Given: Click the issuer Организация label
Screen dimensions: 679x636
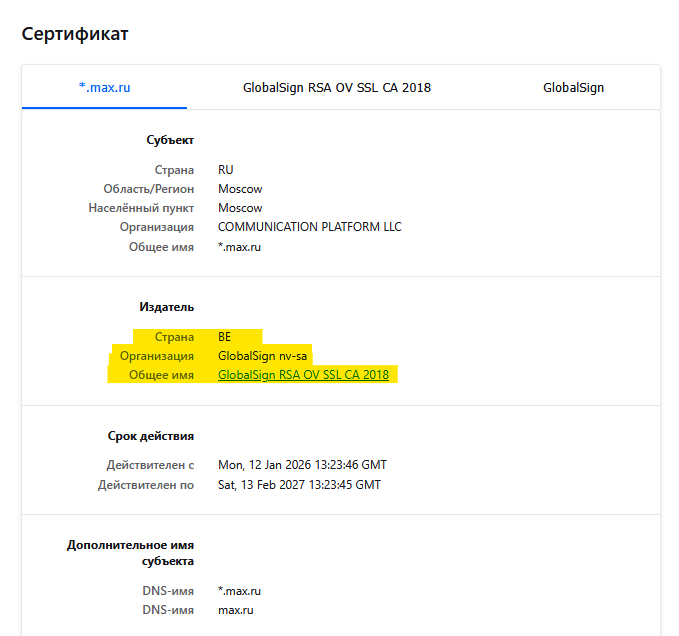Looking at the screenshot, I should point(157,356).
